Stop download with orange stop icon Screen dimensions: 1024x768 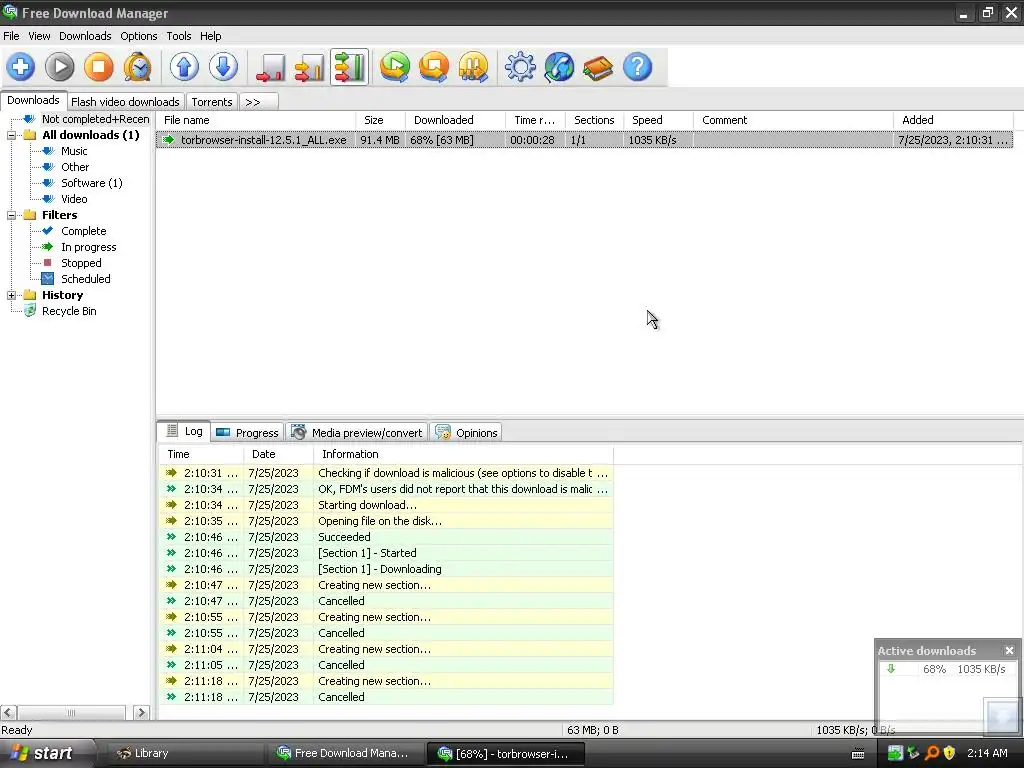point(99,67)
